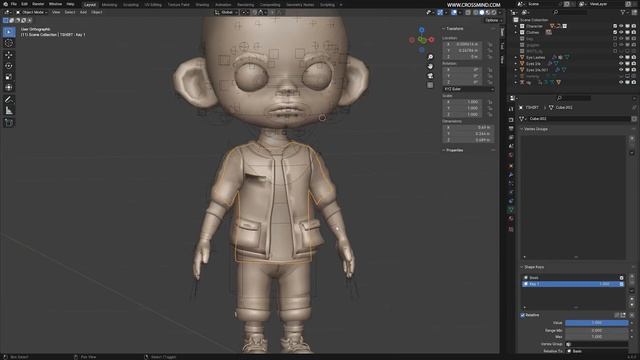Screen dimensions: 640x360
Task: Click the Blender logo menu icon
Action: (5, 4)
